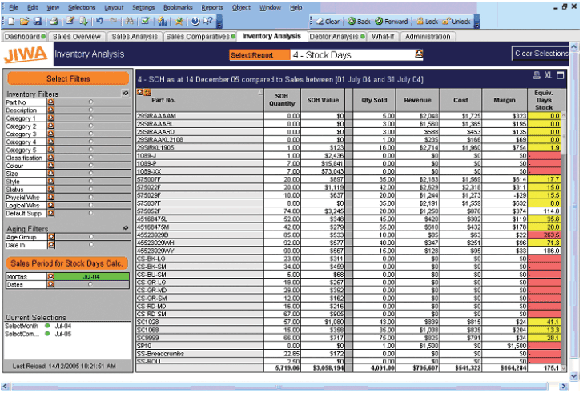Click the Help Topics toolbar icon
This screenshot has height=398, width=583.
(195, 21)
